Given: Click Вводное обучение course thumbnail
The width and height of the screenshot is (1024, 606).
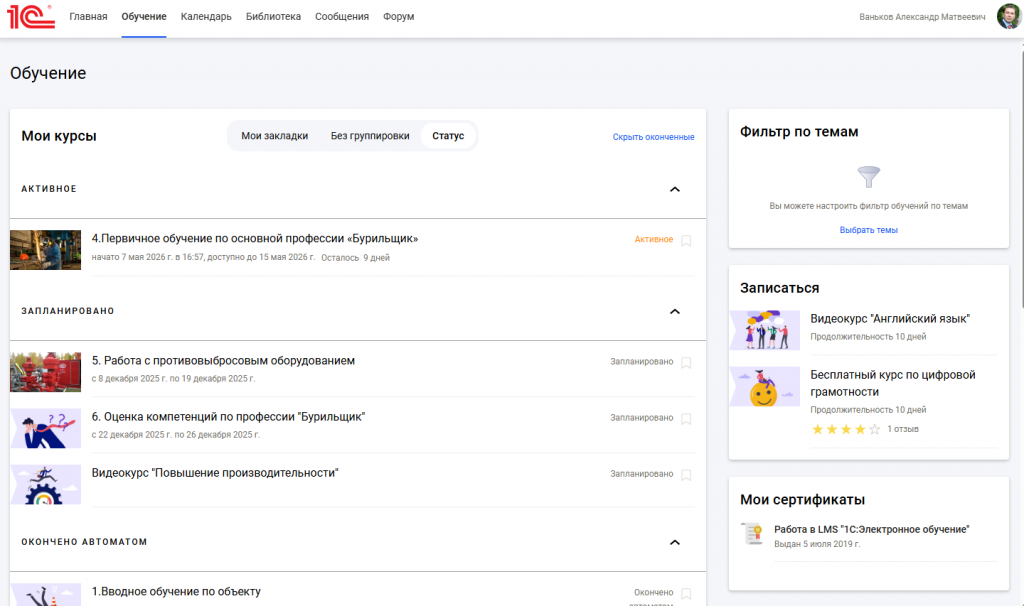Looking at the screenshot, I should click(46, 595).
